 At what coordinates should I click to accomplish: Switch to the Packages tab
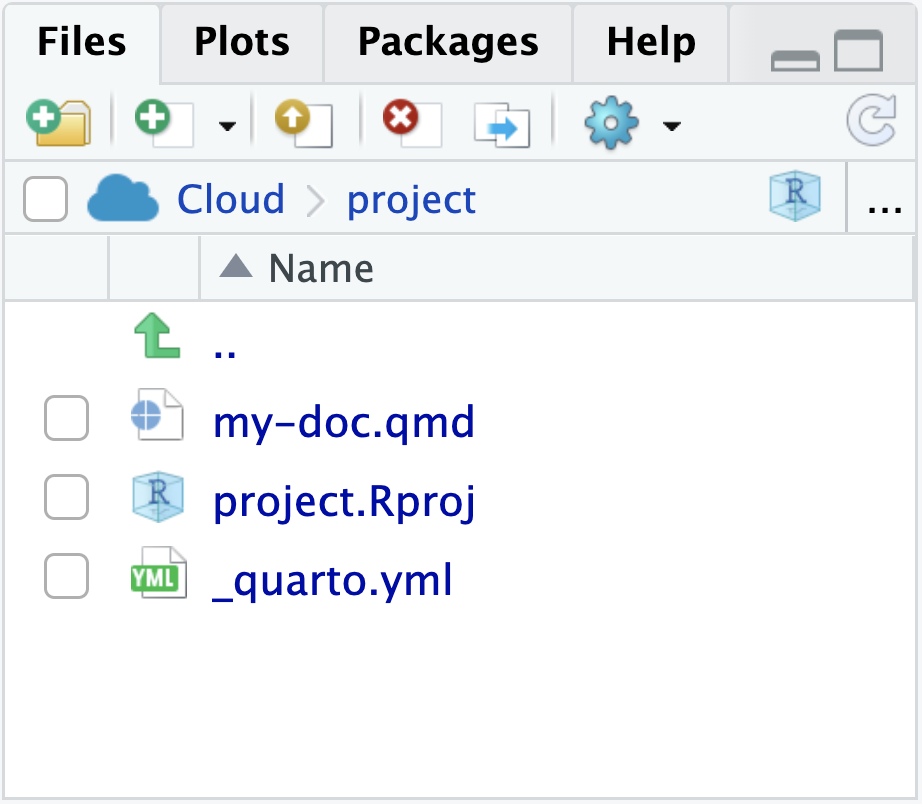[447, 43]
